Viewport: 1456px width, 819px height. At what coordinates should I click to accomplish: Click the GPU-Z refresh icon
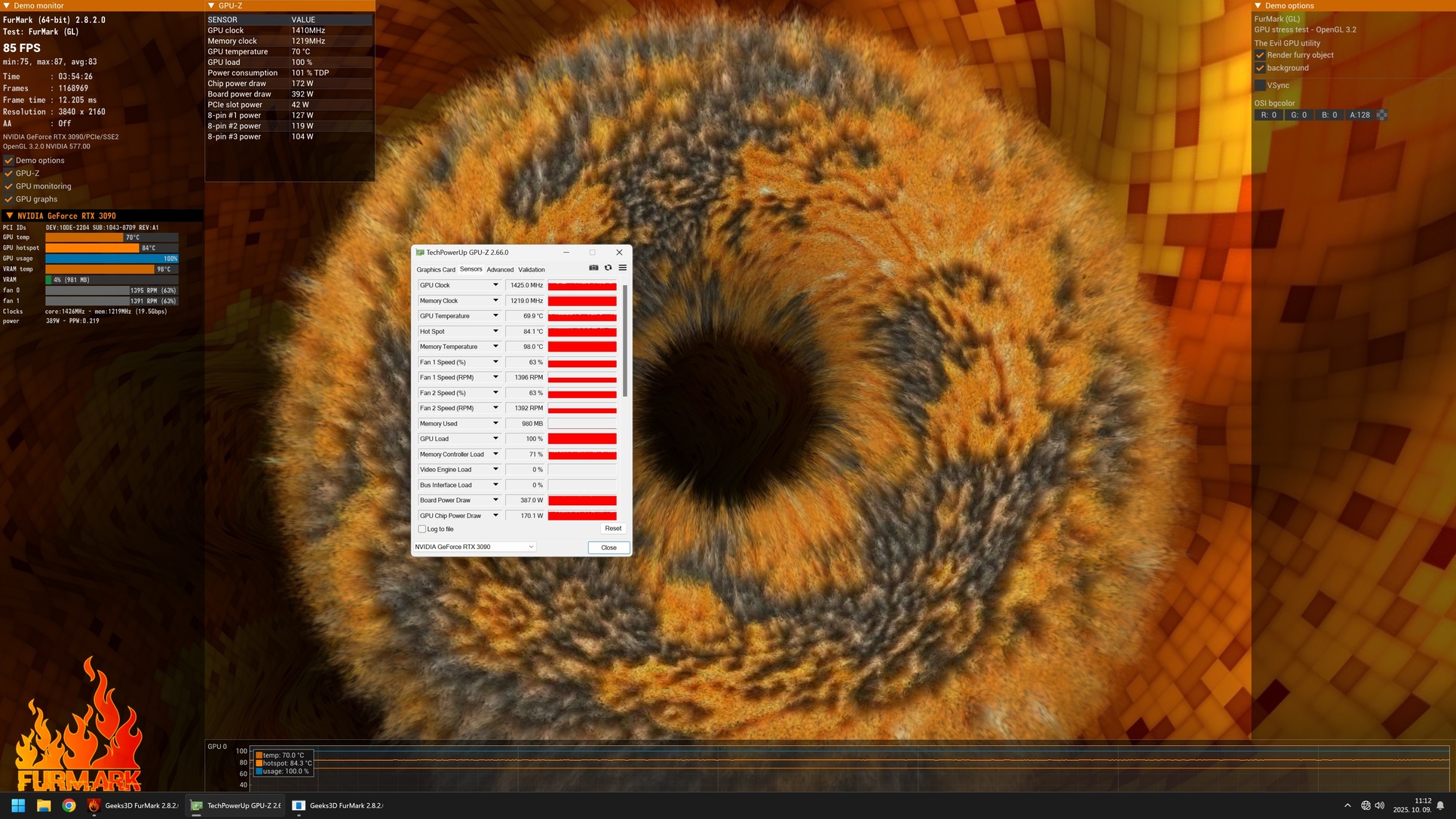tap(608, 268)
